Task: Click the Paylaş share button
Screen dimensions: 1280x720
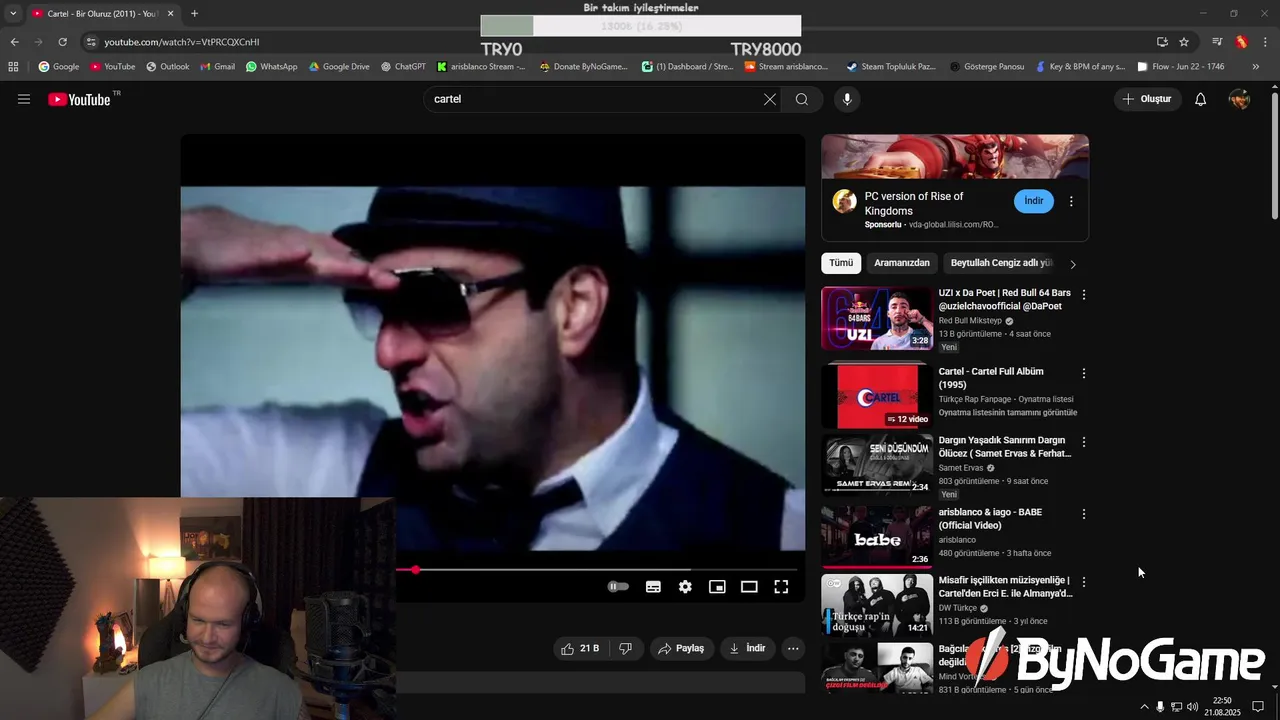Action: [x=681, y=648]
